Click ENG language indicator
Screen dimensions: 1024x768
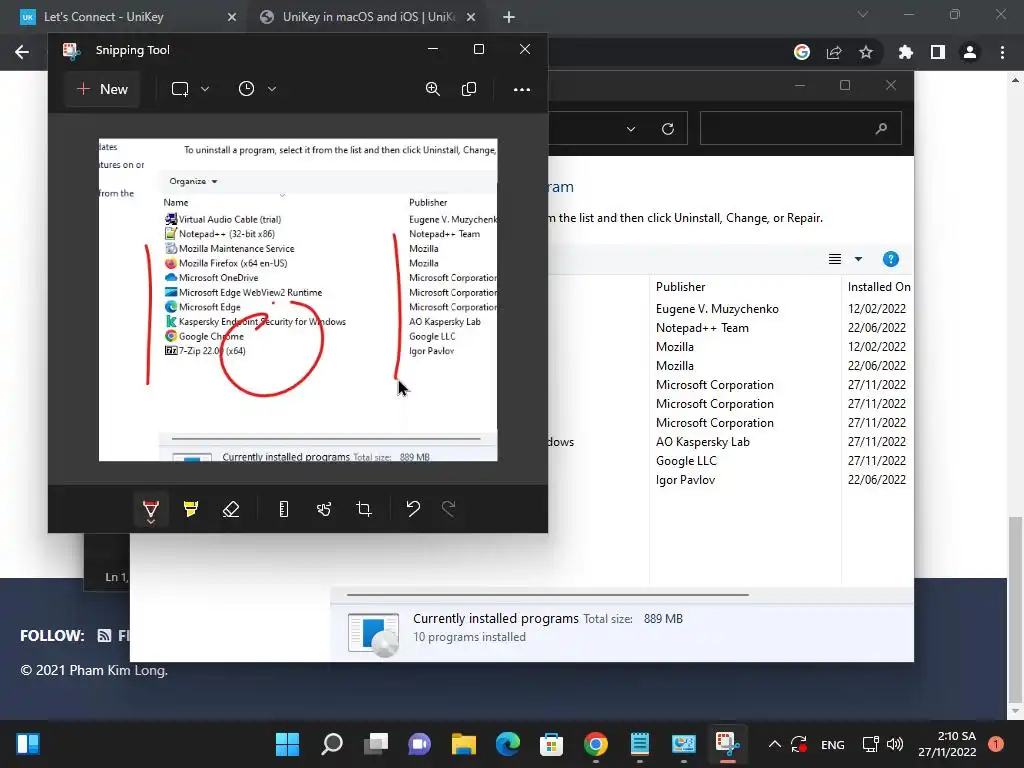(833, 744)
